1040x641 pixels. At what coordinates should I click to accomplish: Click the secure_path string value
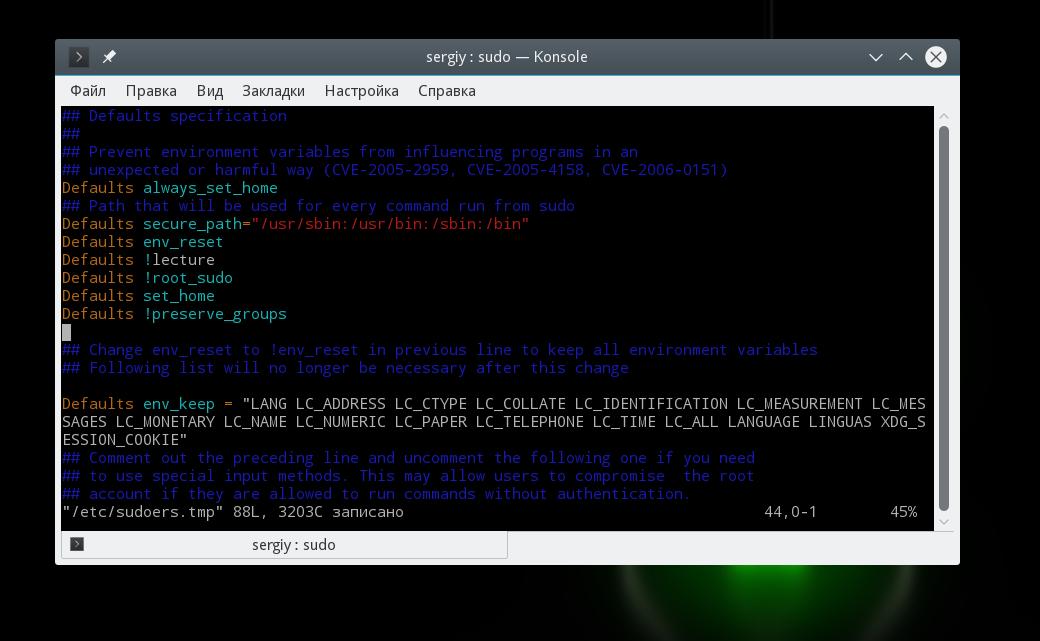point(390,224)
